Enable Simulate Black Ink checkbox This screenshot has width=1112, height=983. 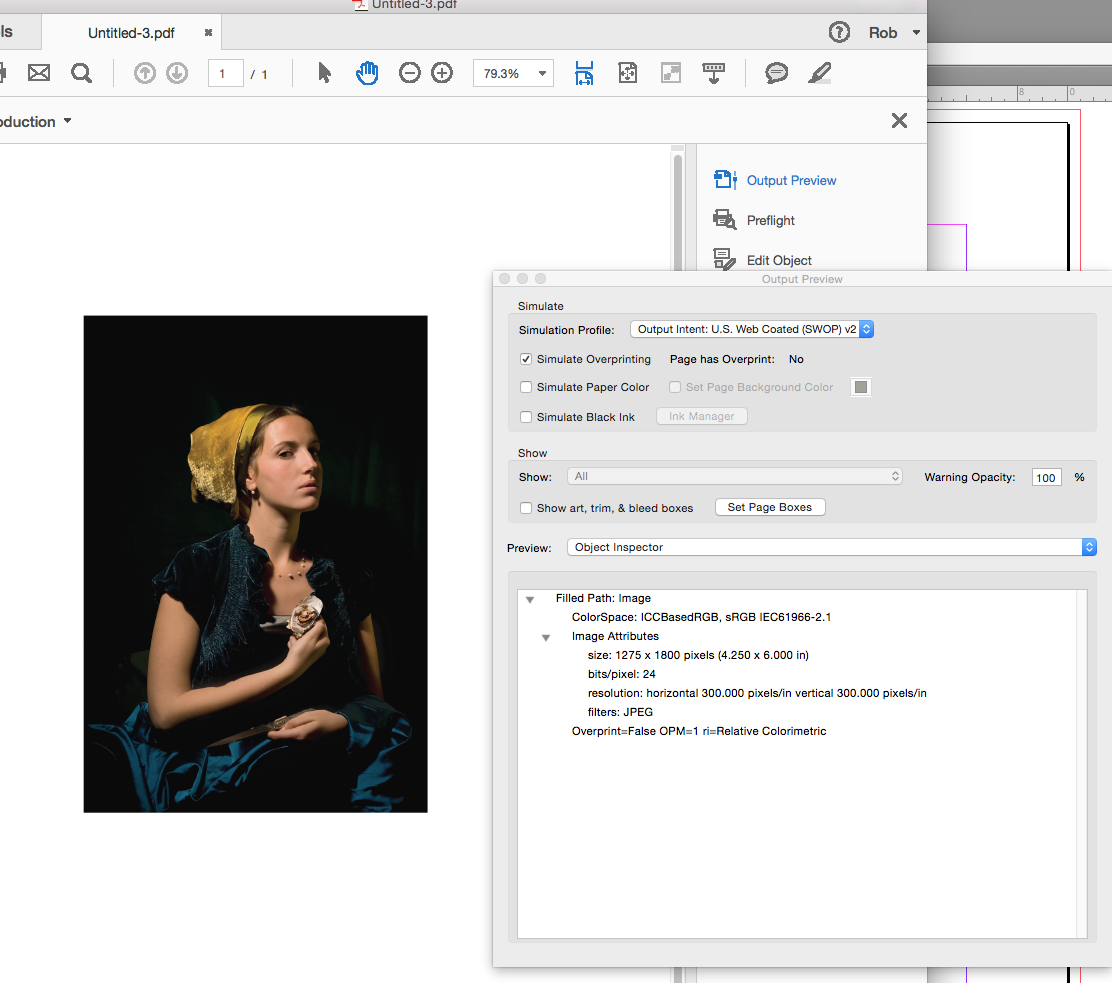click(526, 417)
